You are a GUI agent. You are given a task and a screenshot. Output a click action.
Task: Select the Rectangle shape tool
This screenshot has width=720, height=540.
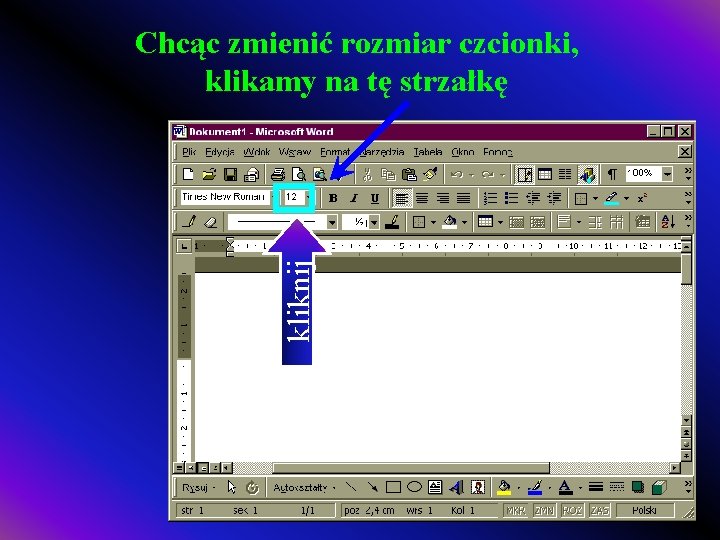tap(393, 487)
